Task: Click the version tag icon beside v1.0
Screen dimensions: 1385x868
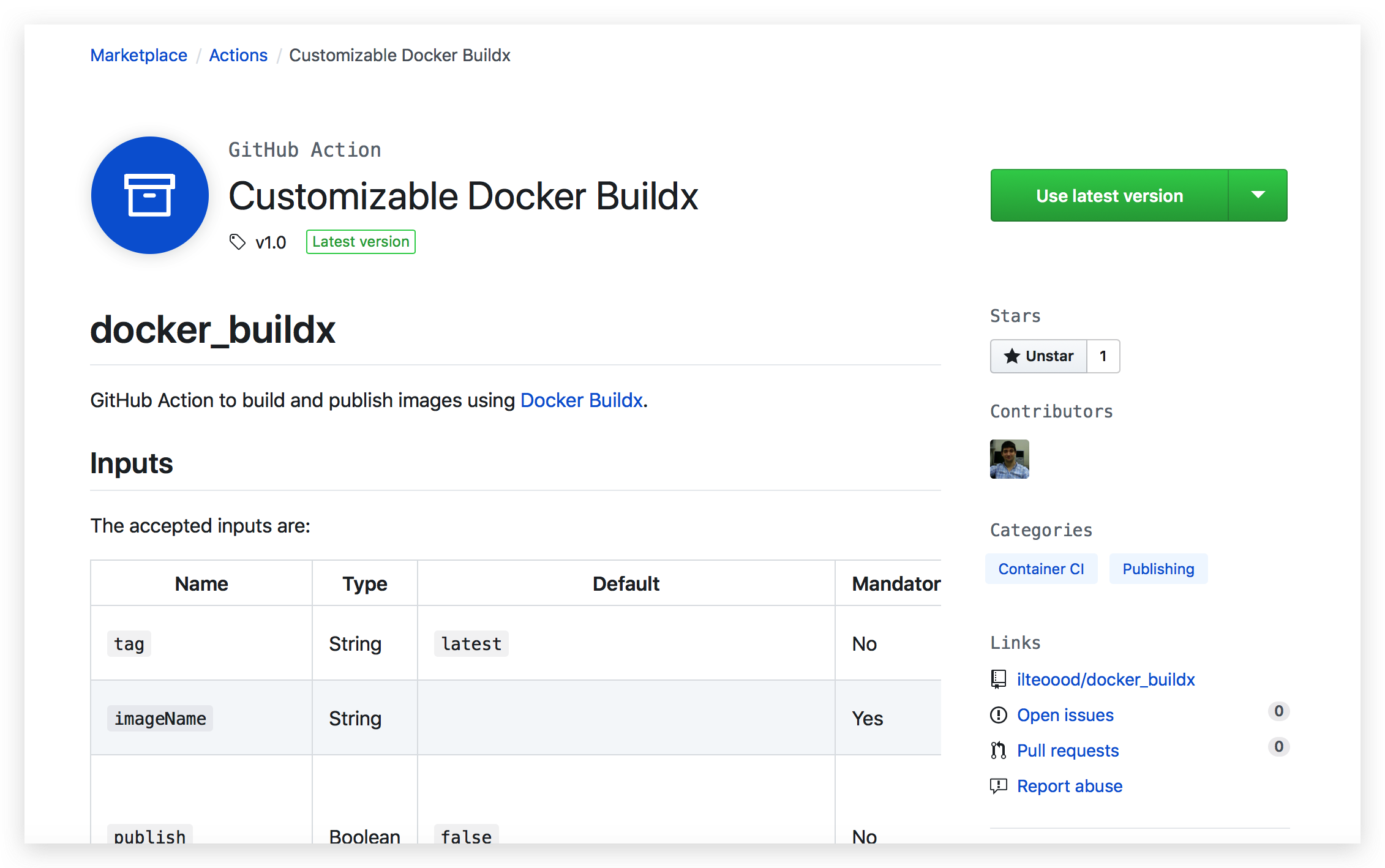Action: (238, 242)
